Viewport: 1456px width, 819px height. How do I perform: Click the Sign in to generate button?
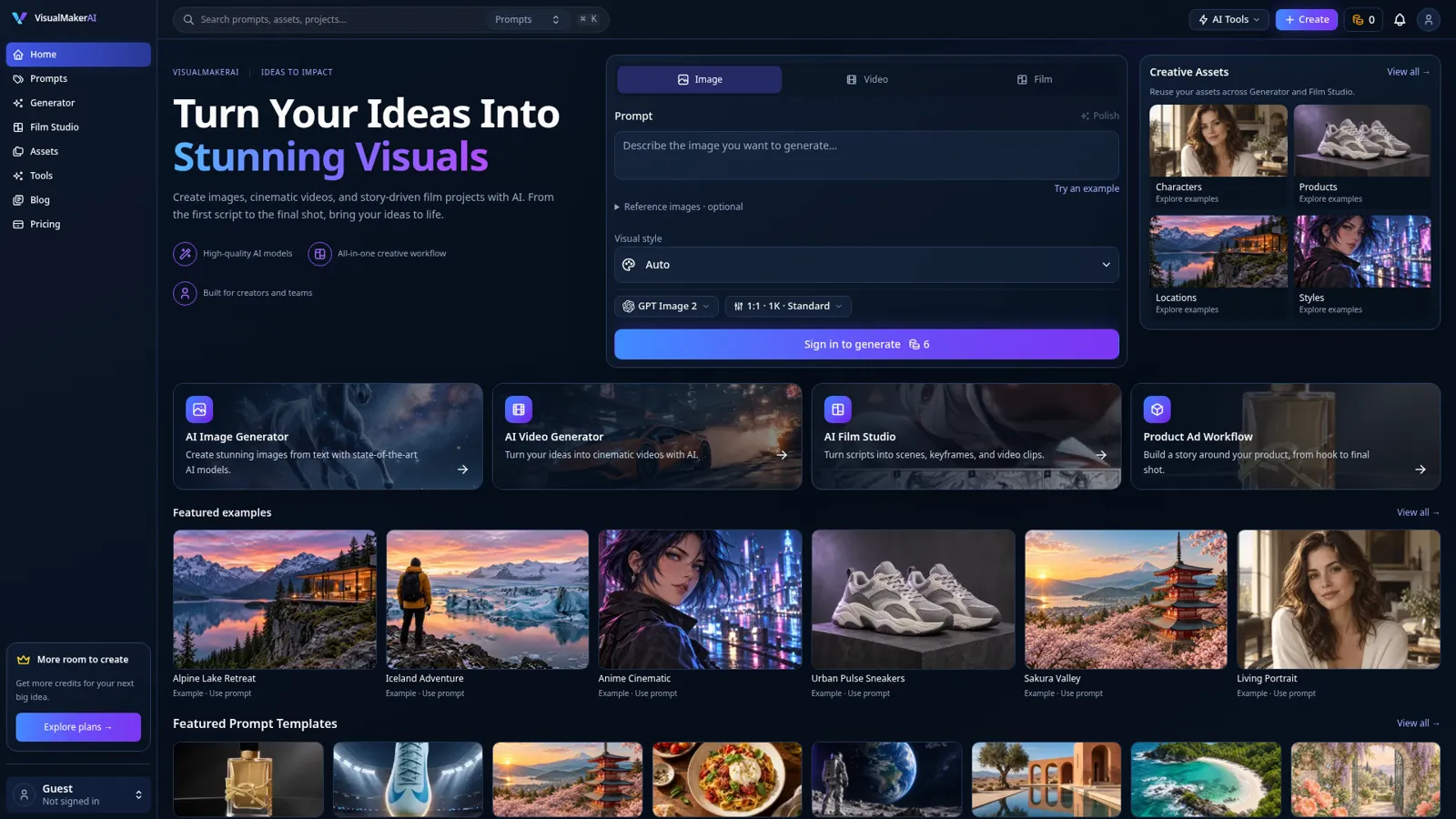(866, 344)
